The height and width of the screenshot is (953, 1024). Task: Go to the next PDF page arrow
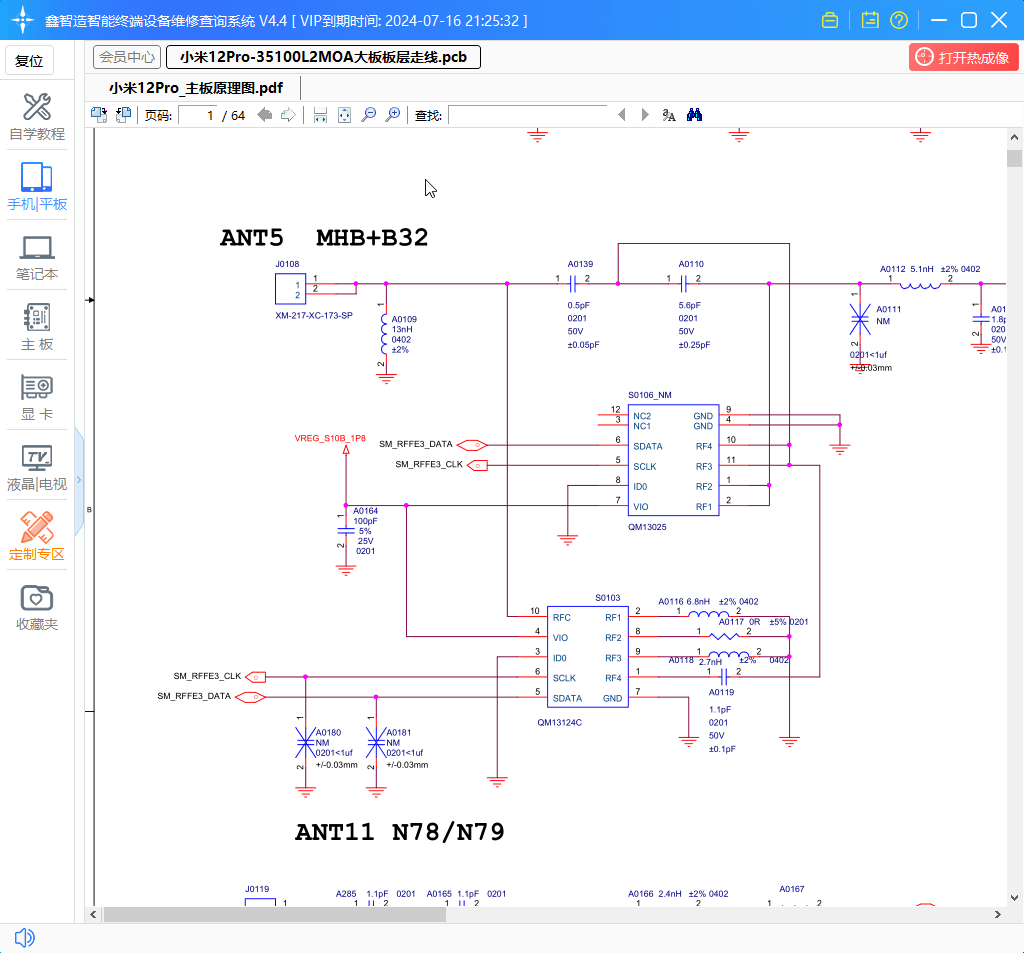click(288, 115)
